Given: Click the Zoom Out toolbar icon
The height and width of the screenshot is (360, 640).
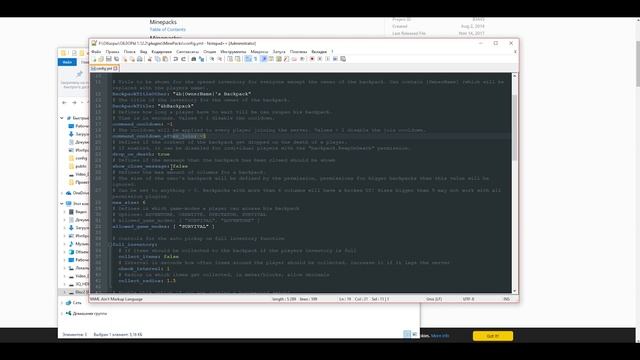Looking at the screenshot, I should coord(220,59).
